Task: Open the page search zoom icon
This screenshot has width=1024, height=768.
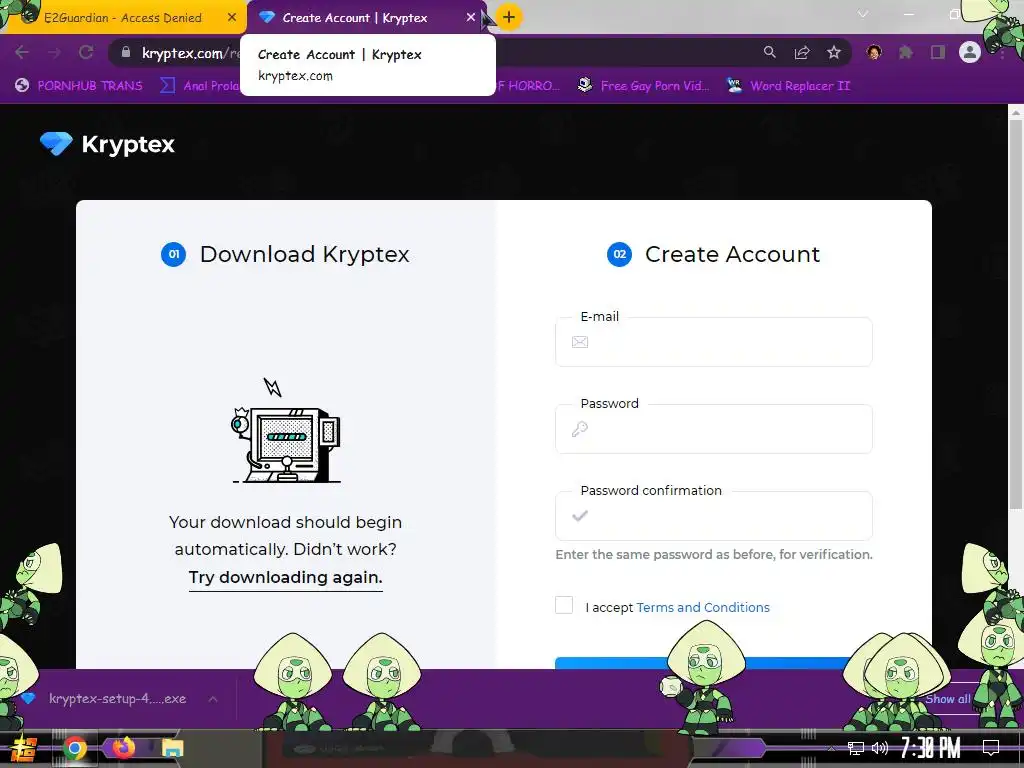Action: pyautogui.click(x=770, y=52)
